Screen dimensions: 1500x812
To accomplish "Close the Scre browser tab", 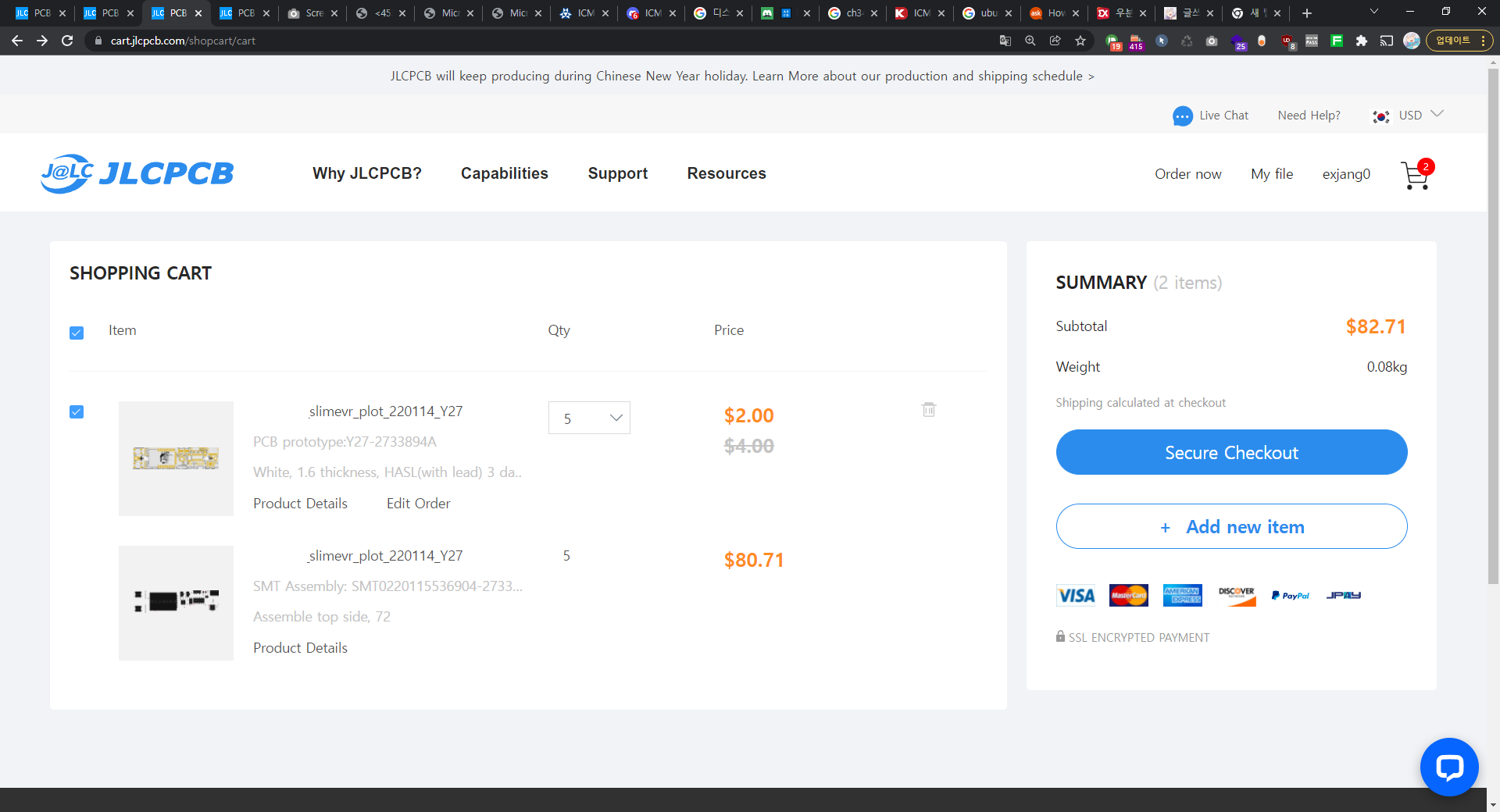I will [x=334, y=13].
